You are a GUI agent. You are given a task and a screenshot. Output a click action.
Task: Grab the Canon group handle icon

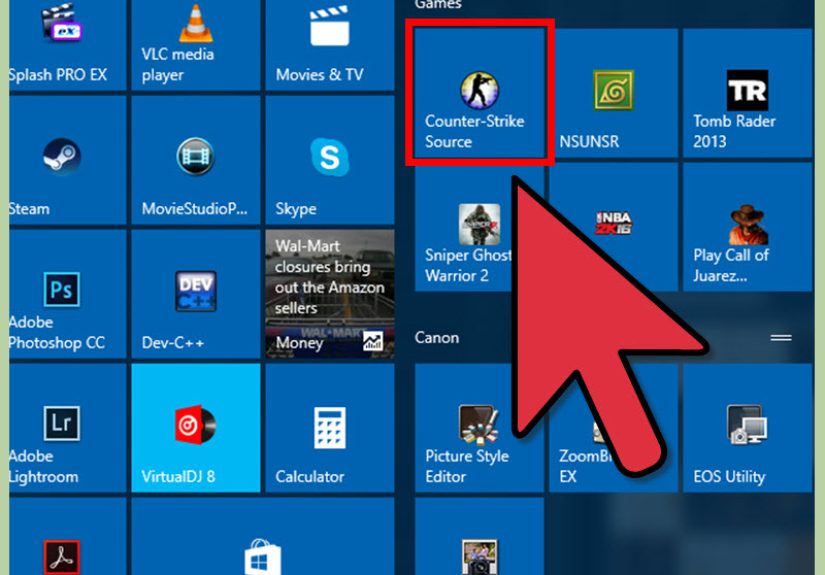click(781, 338)
